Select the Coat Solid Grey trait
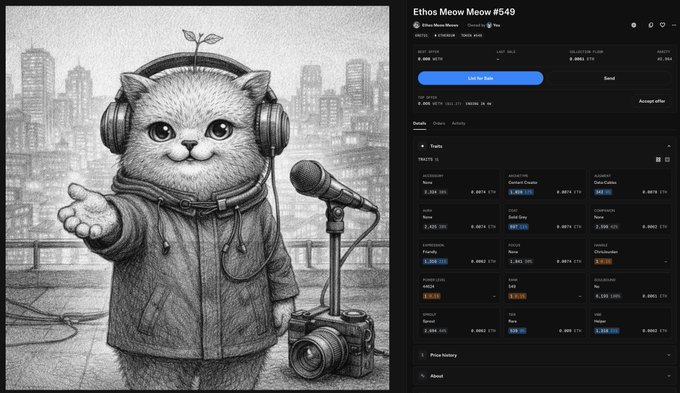Image resolution: width=680 pixels, height=393 pixels. pos(544,219)
